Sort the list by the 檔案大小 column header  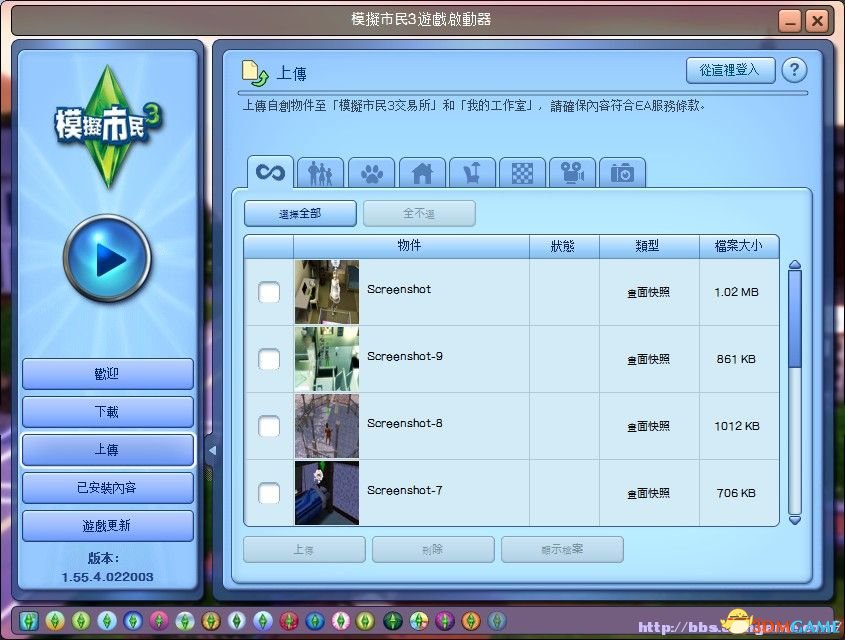739,246
